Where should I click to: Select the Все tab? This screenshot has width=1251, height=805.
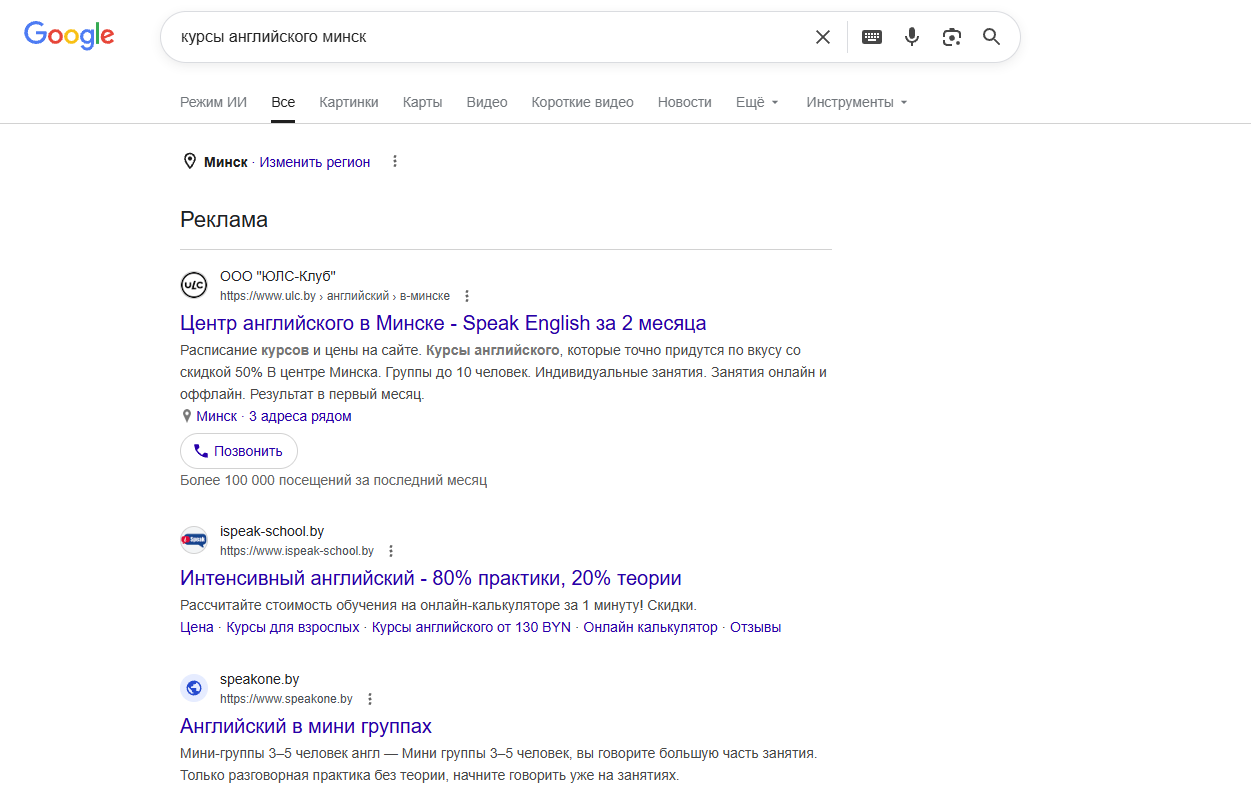point(283,102)
